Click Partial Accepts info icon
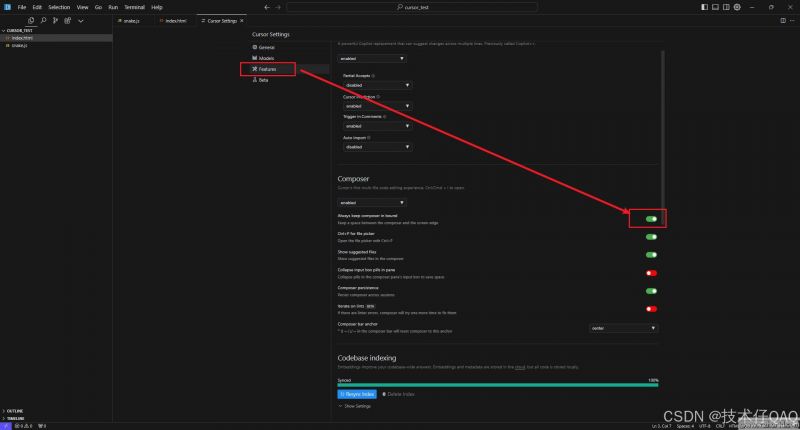800x430 pixels. coord(373,75)
